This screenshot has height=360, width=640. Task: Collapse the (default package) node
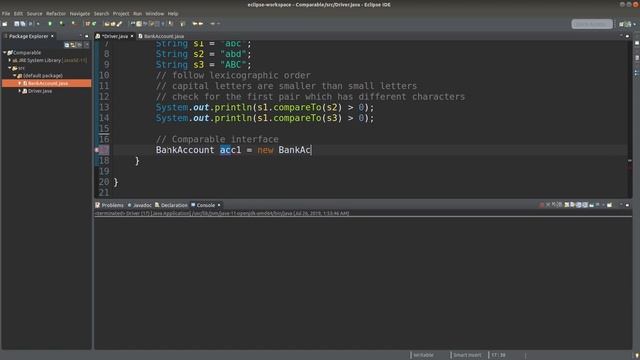click(x=15, y=76)
